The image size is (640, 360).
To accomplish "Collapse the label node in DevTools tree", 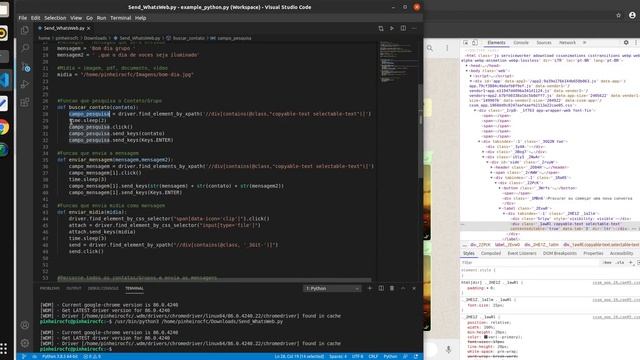I will [500, 208].
